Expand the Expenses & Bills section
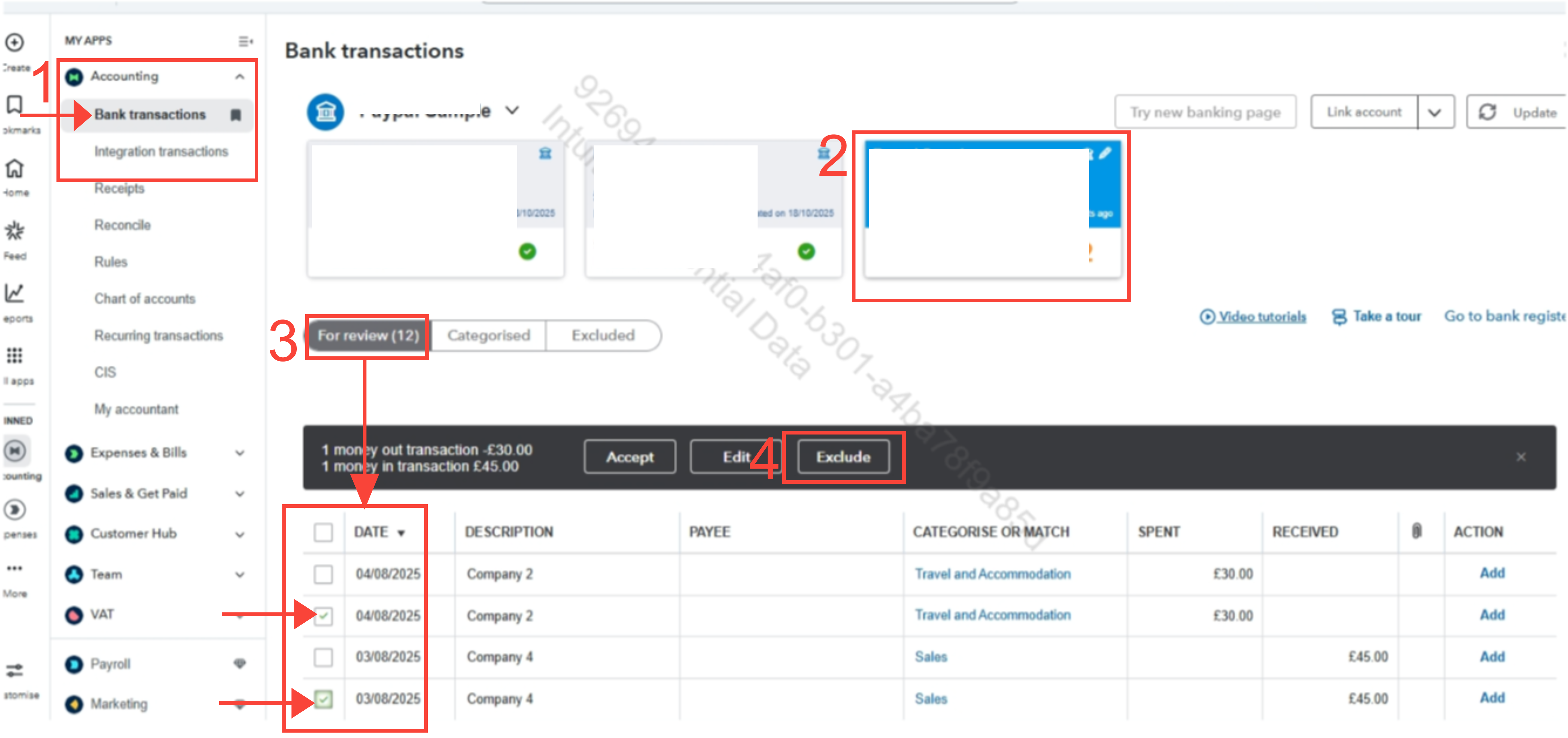The image size is (1568, 738). coord(240,453)
